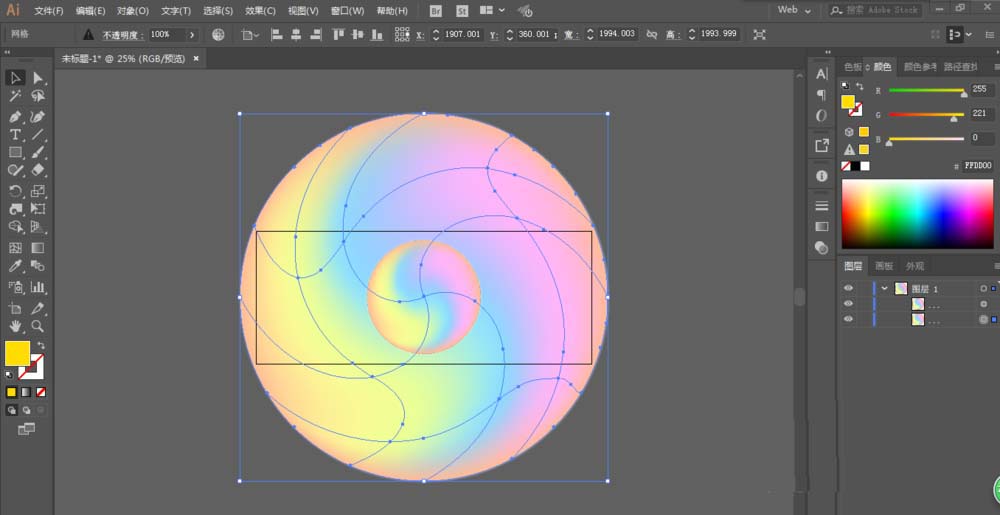Screen dimensions: 1000x515
Task: Open the Character panel icon (A)
Action: click(821, 74)
